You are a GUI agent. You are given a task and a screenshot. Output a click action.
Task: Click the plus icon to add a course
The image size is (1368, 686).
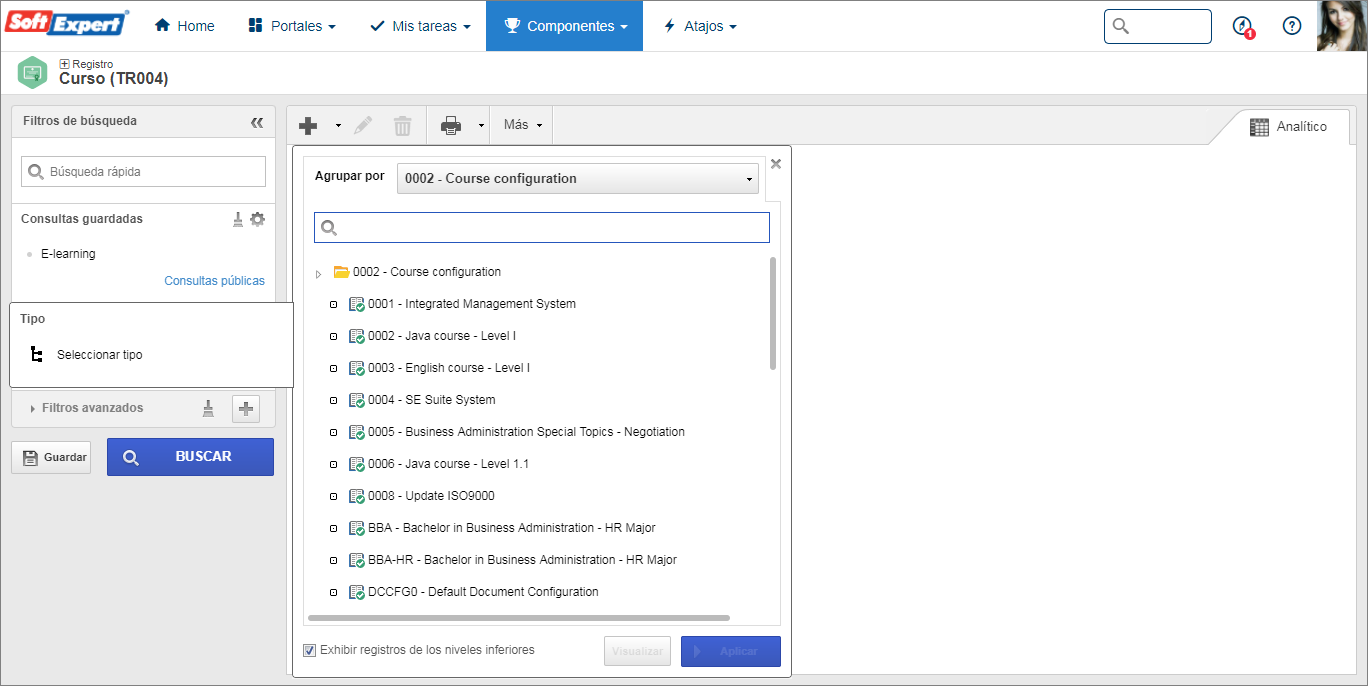(308, 125)
